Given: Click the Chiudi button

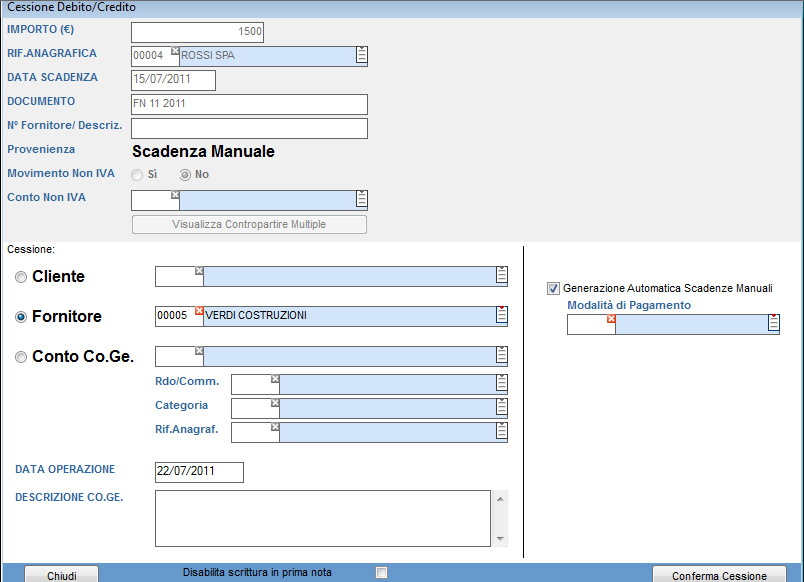Looking at the screenshot, I should [x=61, y=575].
